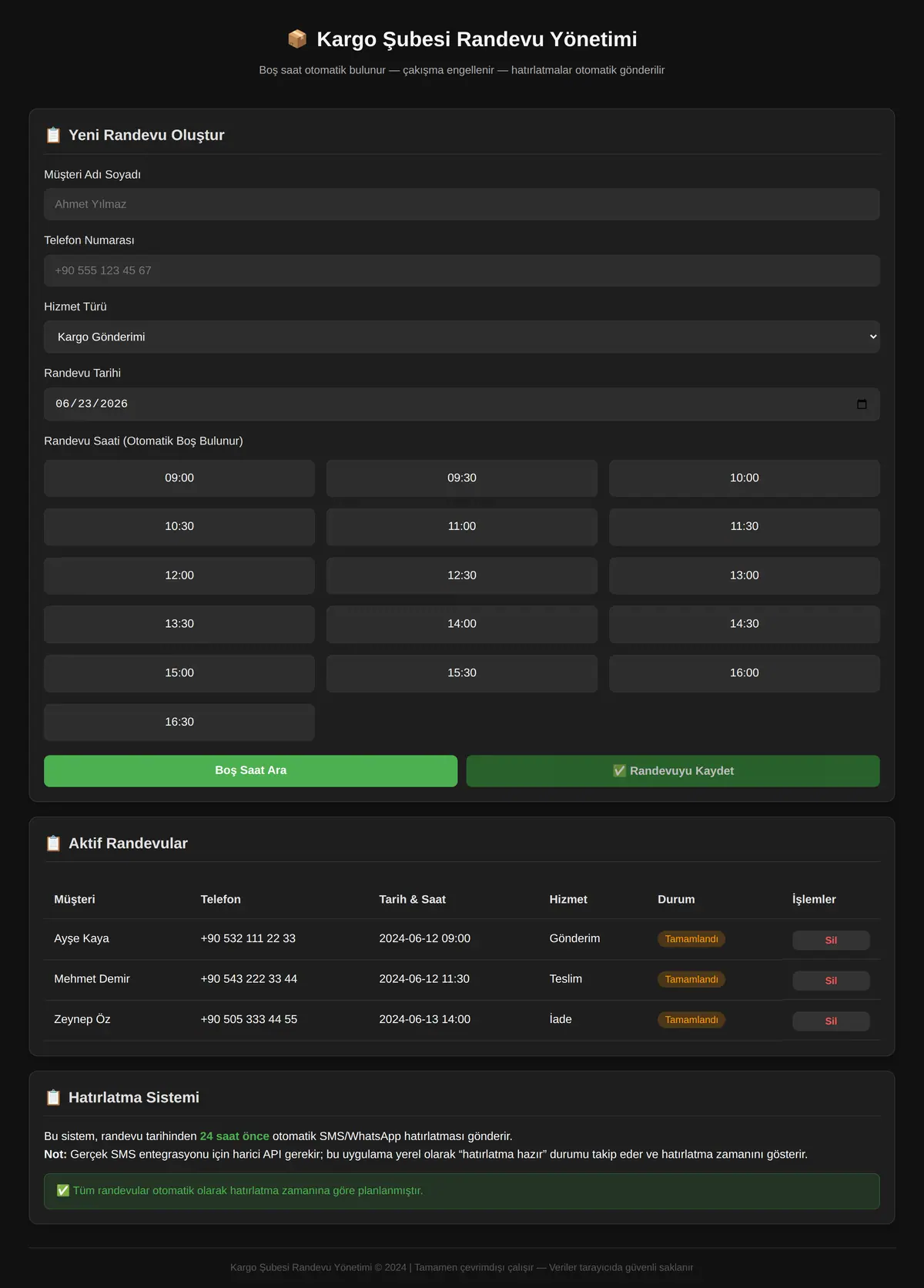924x1288 pixels.
Task: Remove Mehmet Demir's appointment using Sil
Action: (x=831, y=981)
